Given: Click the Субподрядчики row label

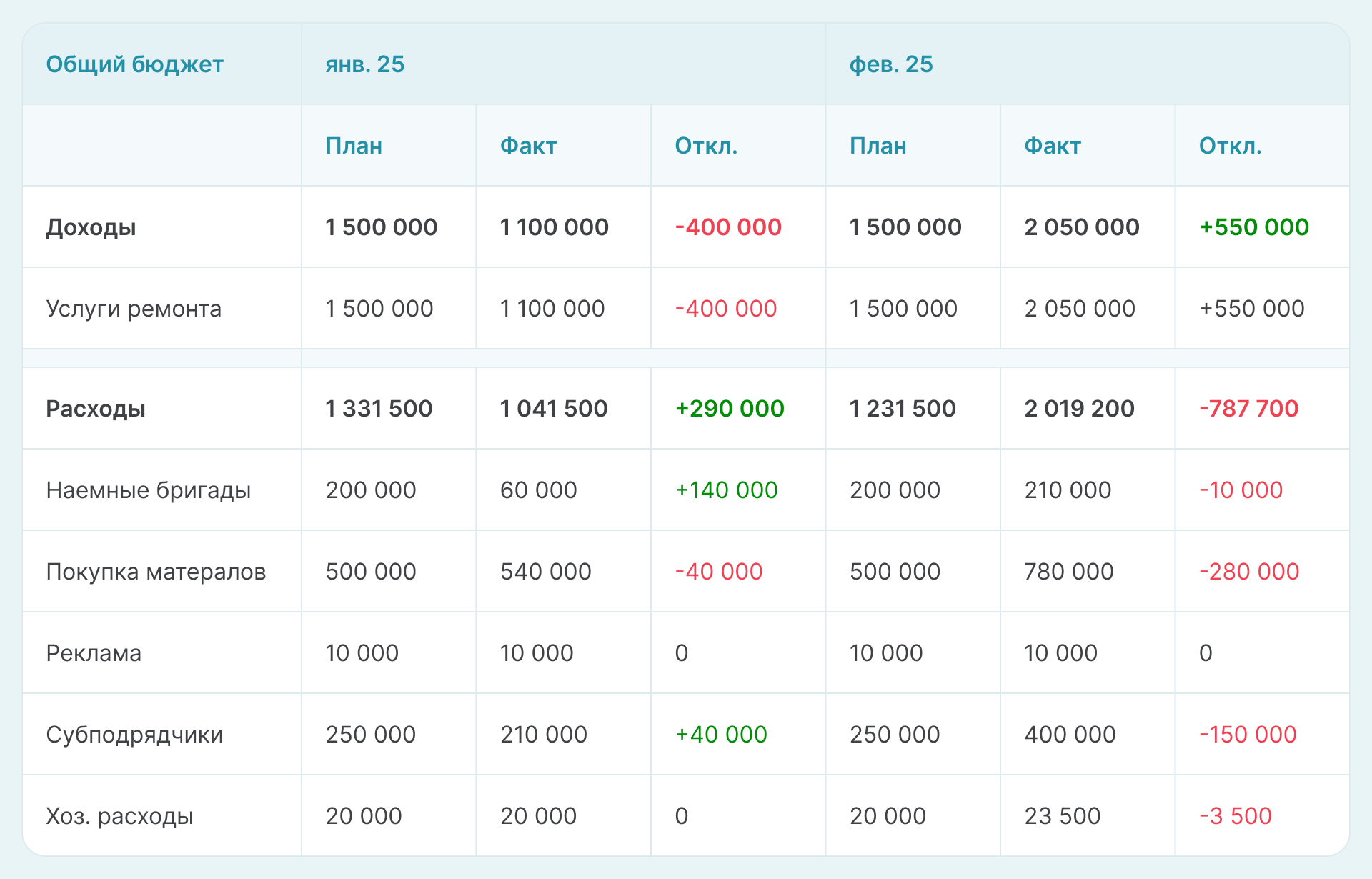Looking at the screenshot, I should coord(134,735).
